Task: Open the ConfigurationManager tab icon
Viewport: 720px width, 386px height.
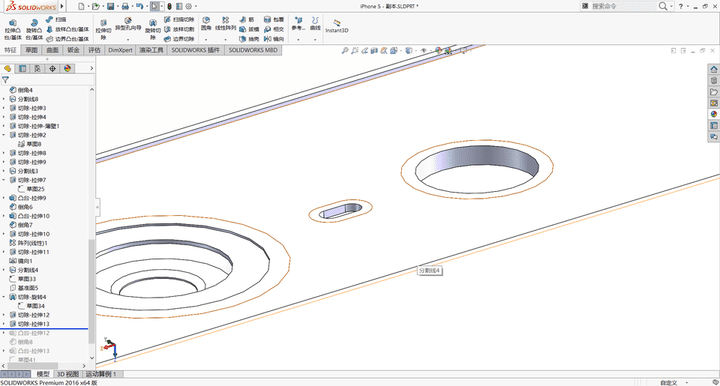Action: tap(37, 68)
